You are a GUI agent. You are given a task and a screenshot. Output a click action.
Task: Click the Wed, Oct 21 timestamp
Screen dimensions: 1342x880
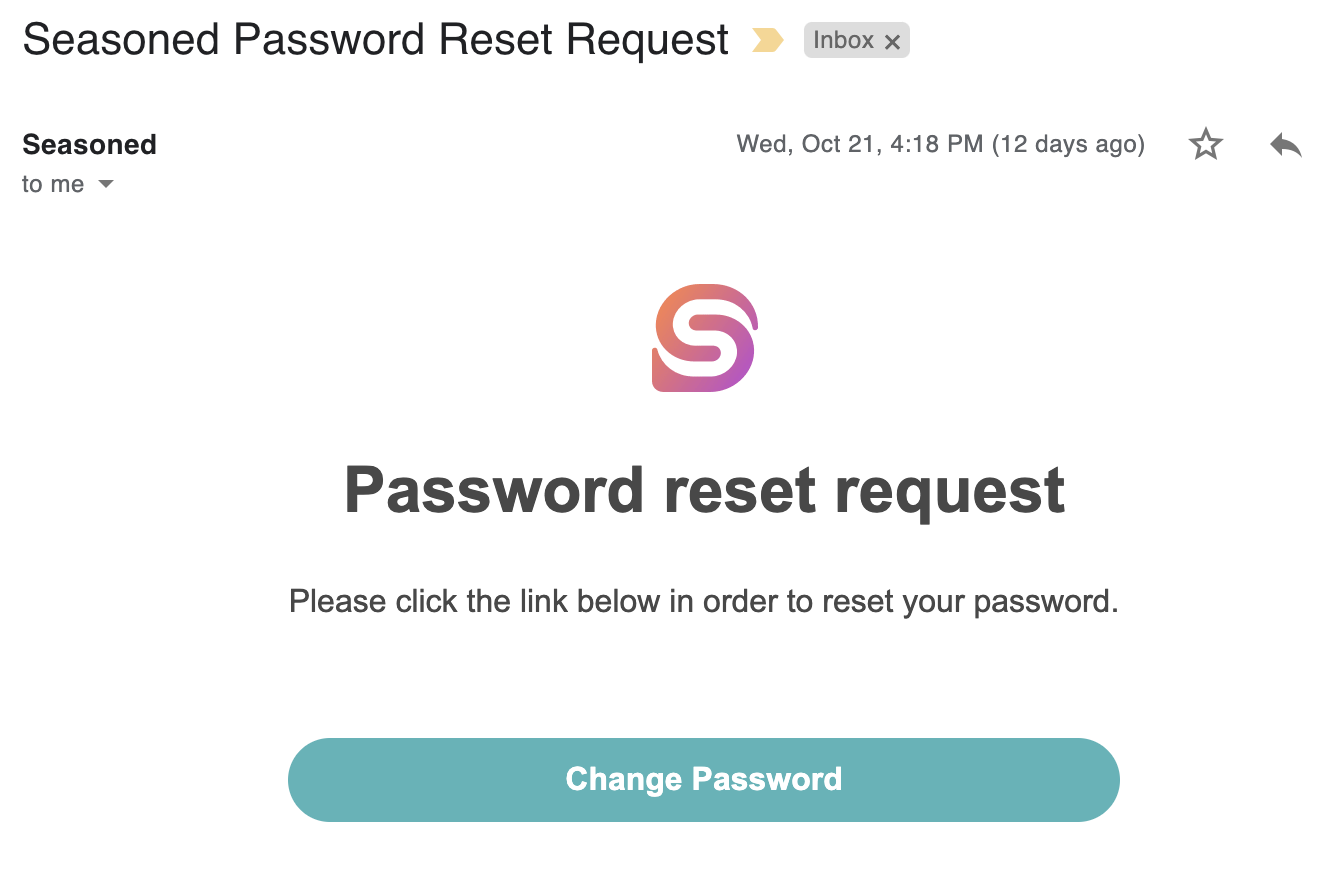coord(860,145)
